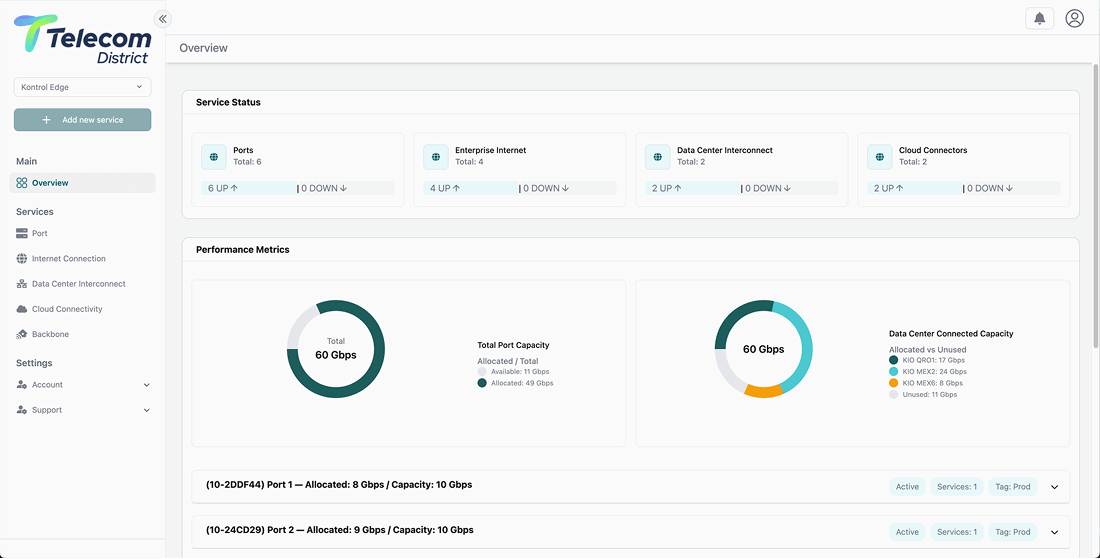Screen dimensions: 1100x559
Task: Click the Internet Connection globe icon
Action: [22, 259]
